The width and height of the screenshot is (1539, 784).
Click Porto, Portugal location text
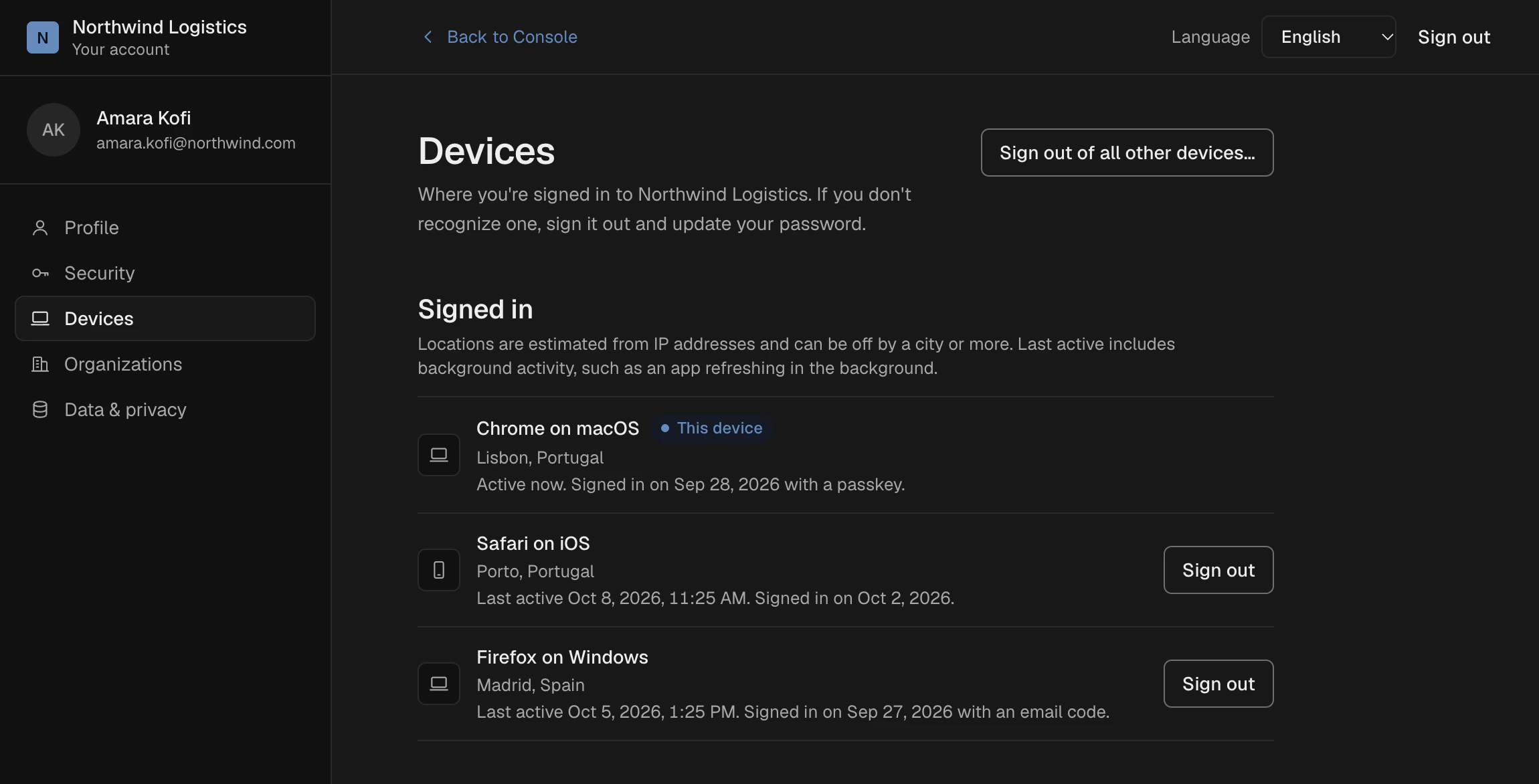coord(535,571)
